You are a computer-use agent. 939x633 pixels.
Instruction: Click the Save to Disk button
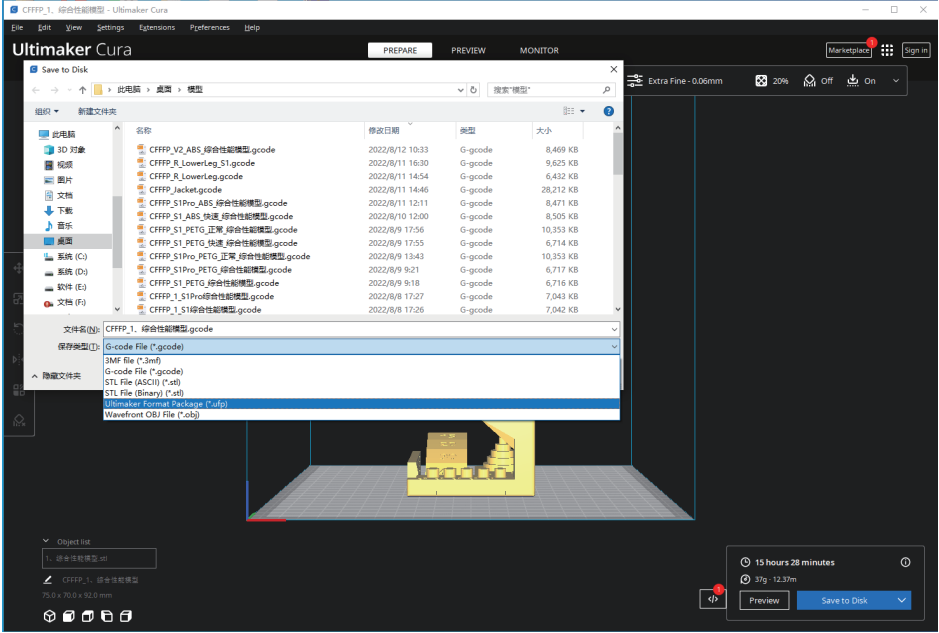pos(844,600)
